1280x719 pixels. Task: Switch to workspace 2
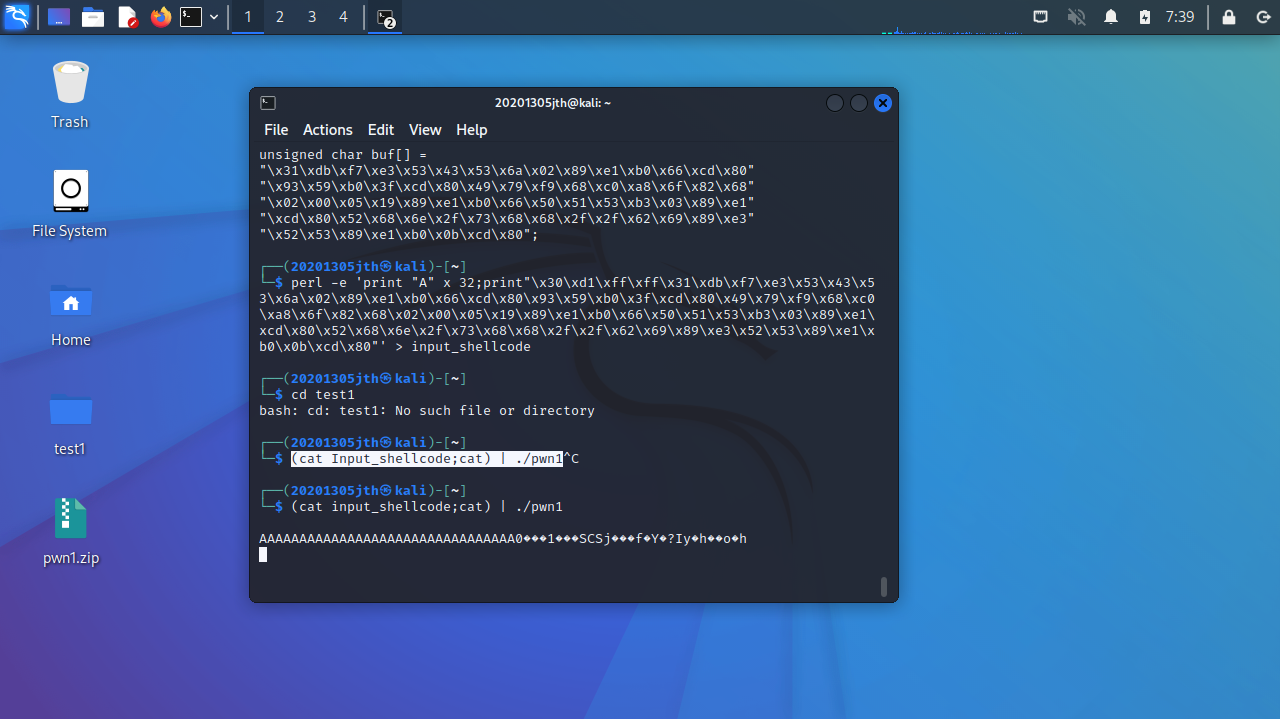[x=279, y=17]
